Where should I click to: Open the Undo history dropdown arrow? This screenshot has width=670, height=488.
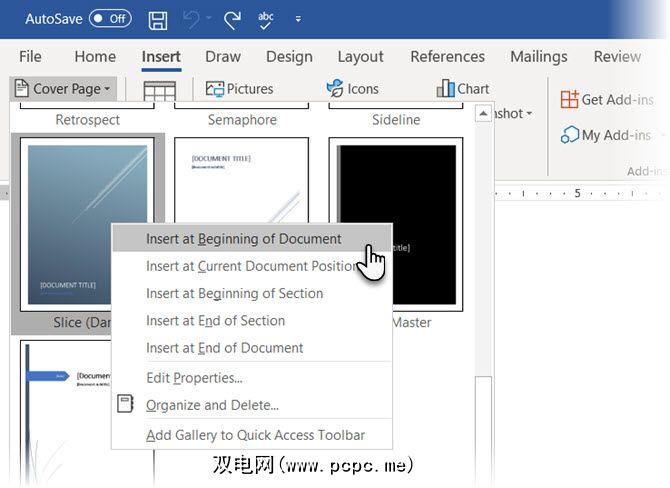tap(209, 18)
